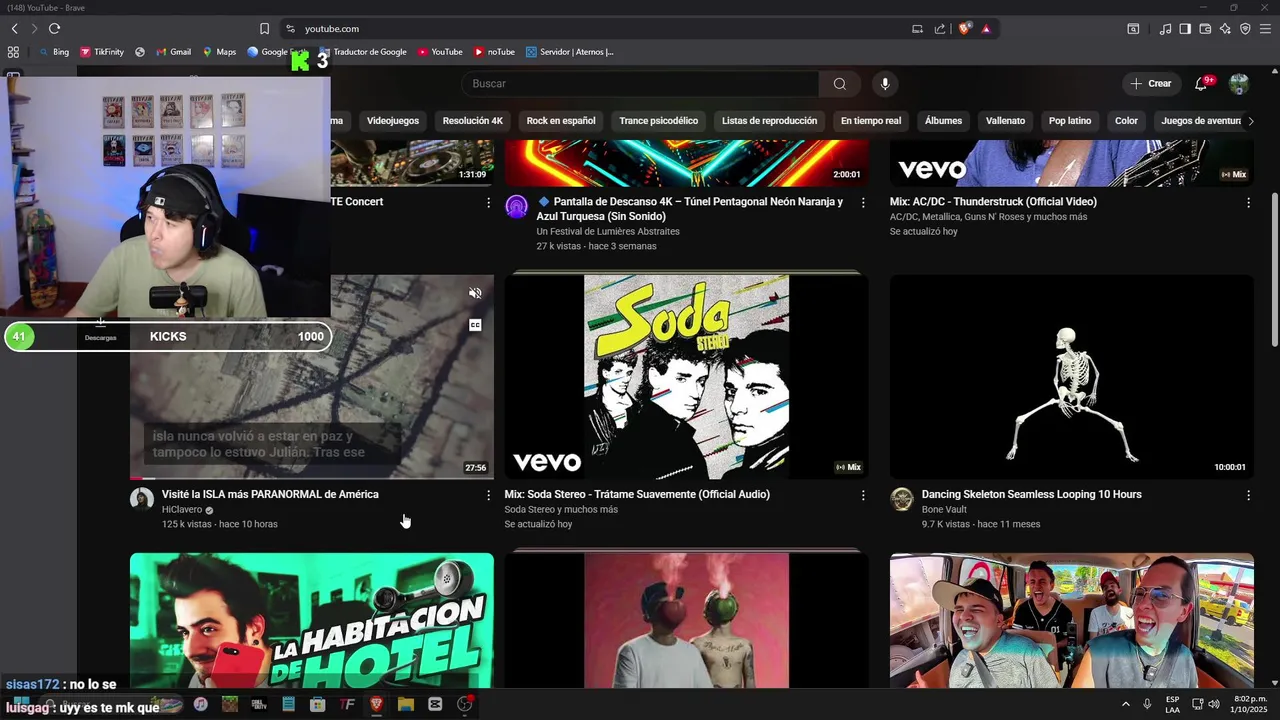Open Brave browser in the taskbar

376,704
